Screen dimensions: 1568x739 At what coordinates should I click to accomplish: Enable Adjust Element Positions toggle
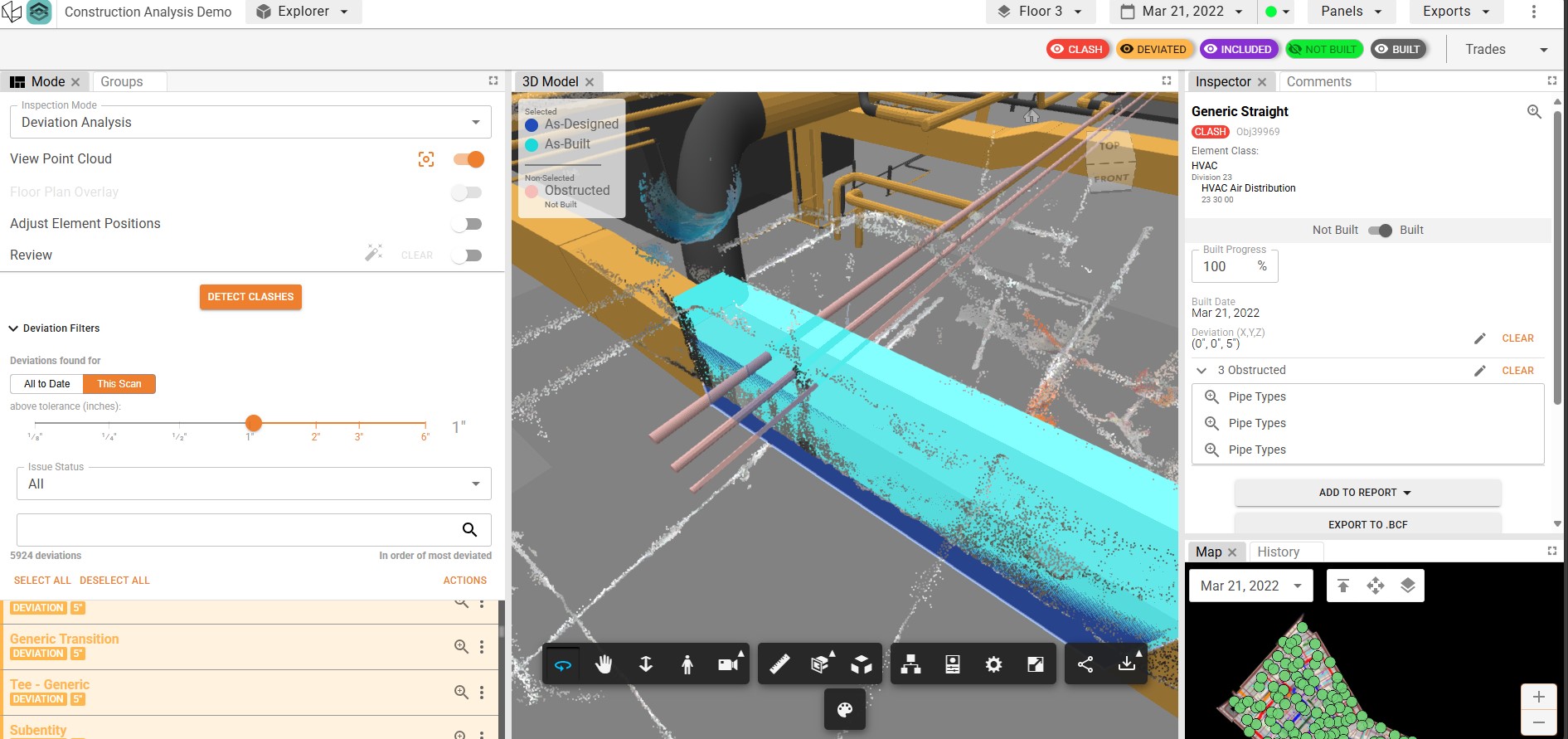coord(468,224)
